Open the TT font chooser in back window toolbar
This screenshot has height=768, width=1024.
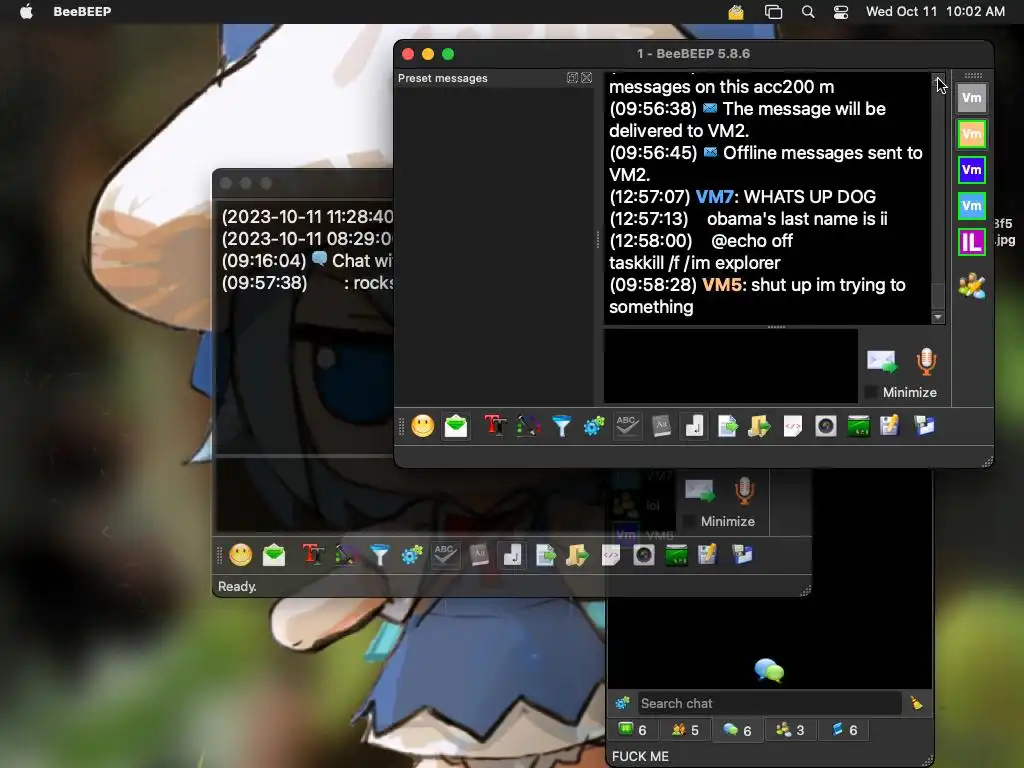(313, 555)
